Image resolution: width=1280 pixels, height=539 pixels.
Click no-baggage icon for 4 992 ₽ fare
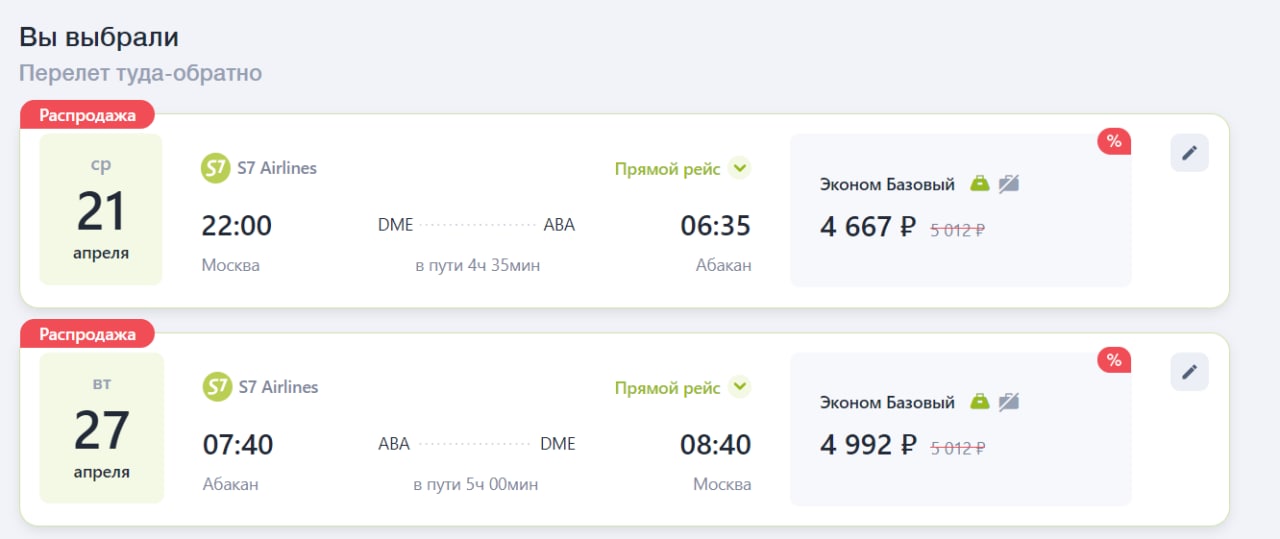tap(1009, 402)
